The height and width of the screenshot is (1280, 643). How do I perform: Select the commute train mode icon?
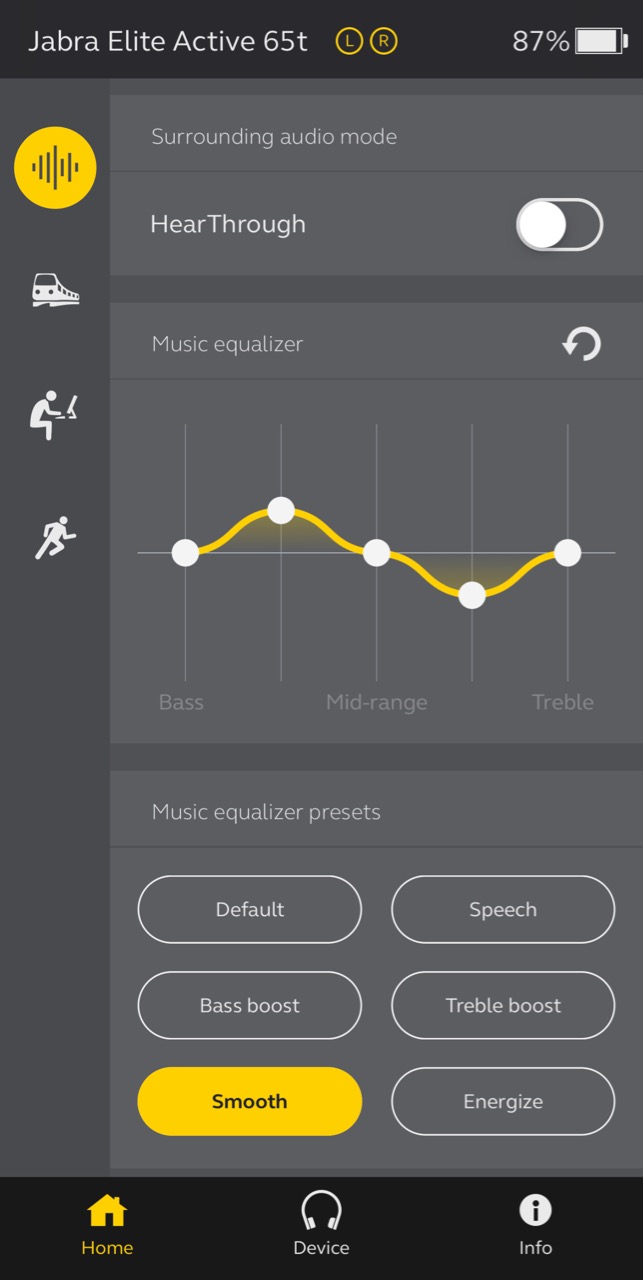[55, 291]
